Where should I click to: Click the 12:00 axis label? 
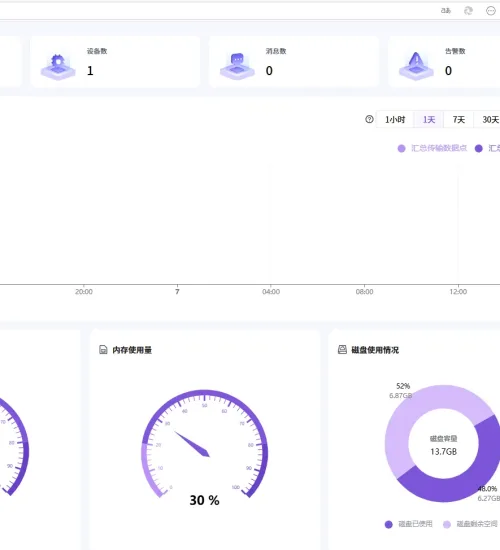pos(458,292)
